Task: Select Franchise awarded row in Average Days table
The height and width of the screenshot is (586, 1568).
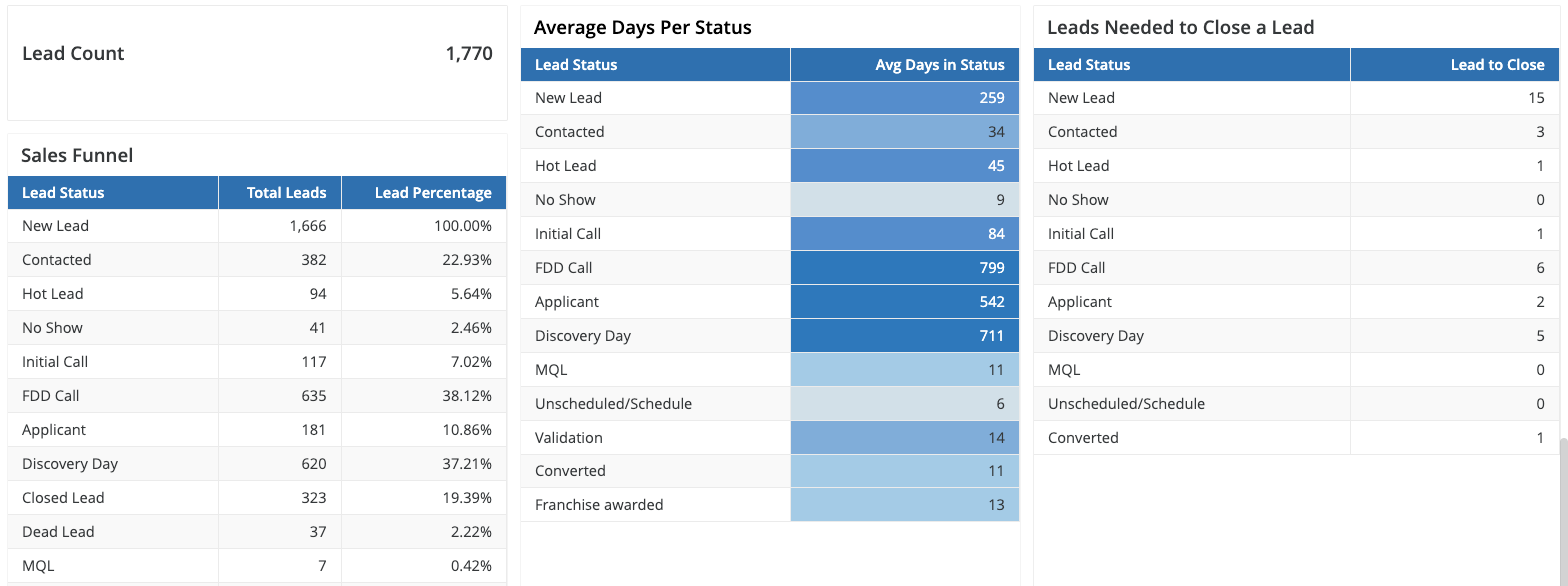Action: [599, 505]
